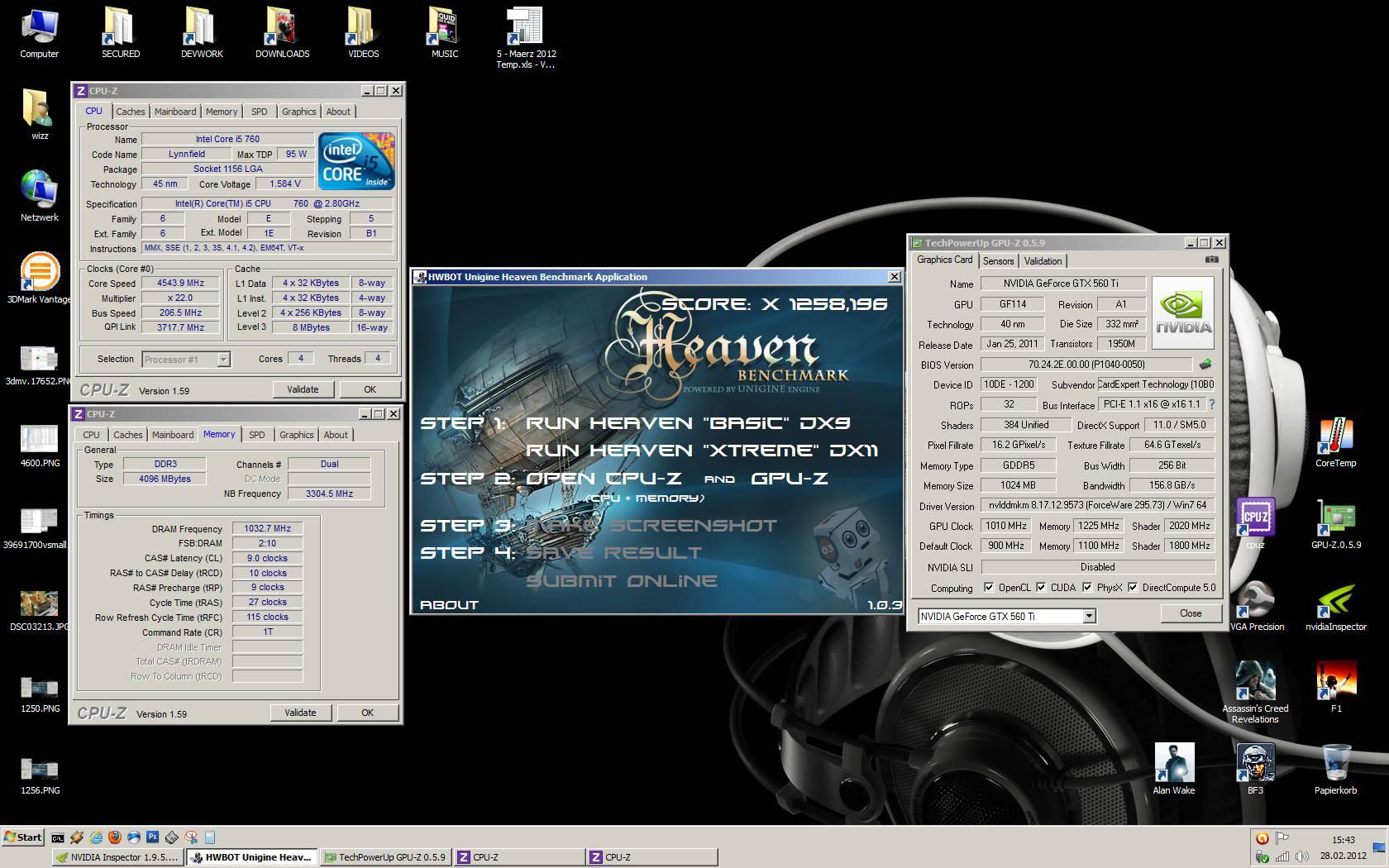The image size is (1389, 868).
Task: Click the GPU-Z screenshot camera icon
Action: (x=1212, y=260)
